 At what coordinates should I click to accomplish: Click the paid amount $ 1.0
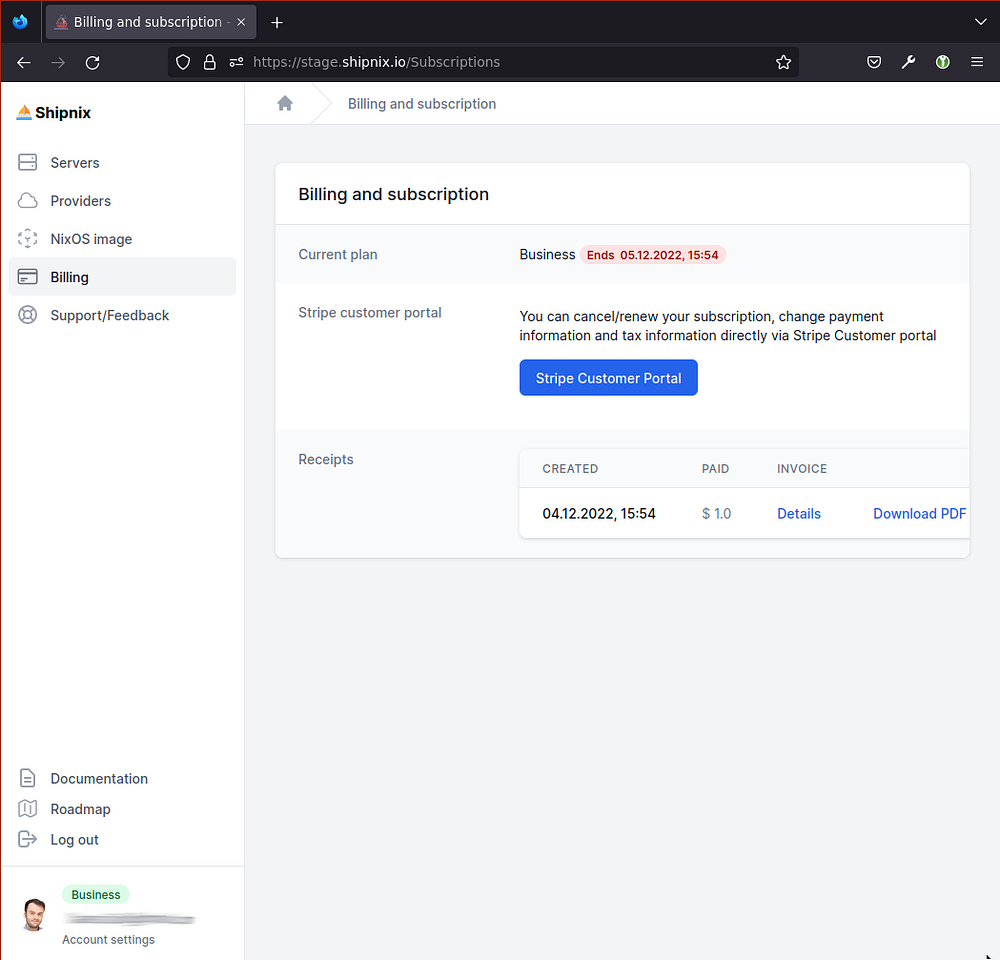click(716, 513)
